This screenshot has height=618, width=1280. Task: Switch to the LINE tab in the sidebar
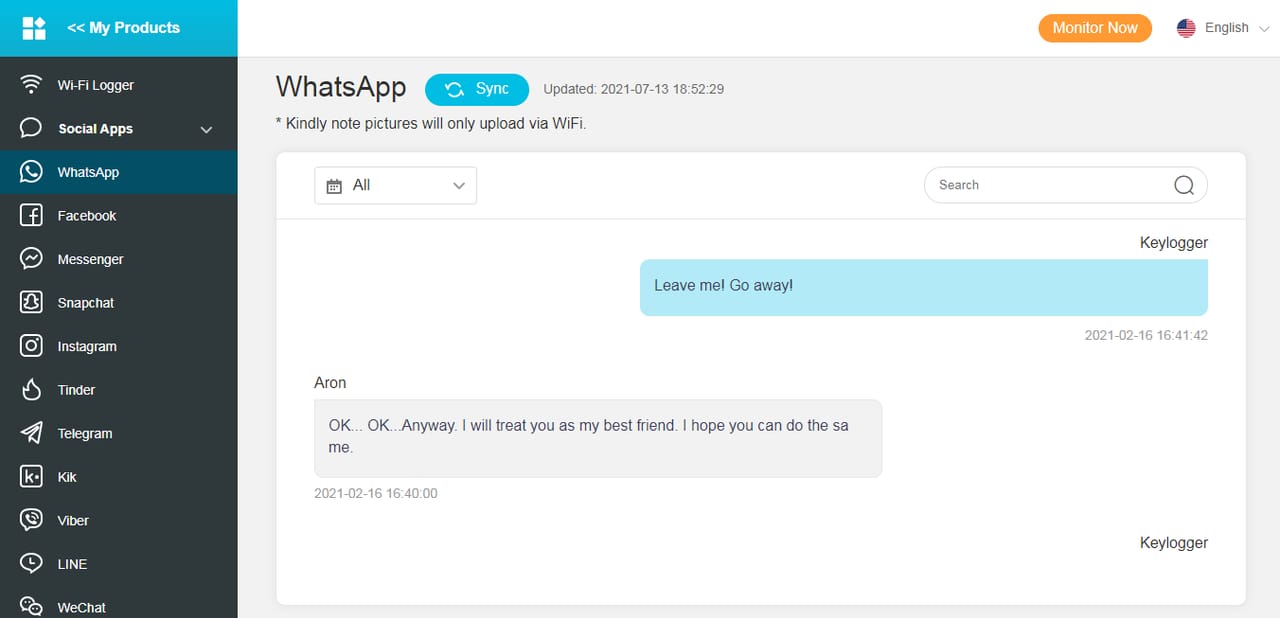point(31,563)
